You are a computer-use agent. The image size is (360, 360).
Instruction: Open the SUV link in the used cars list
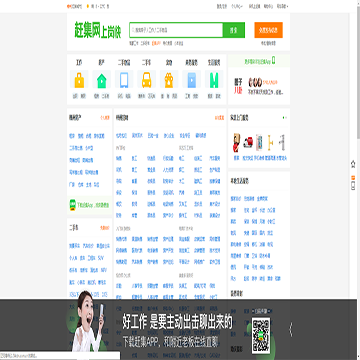[x=101, y=258]
